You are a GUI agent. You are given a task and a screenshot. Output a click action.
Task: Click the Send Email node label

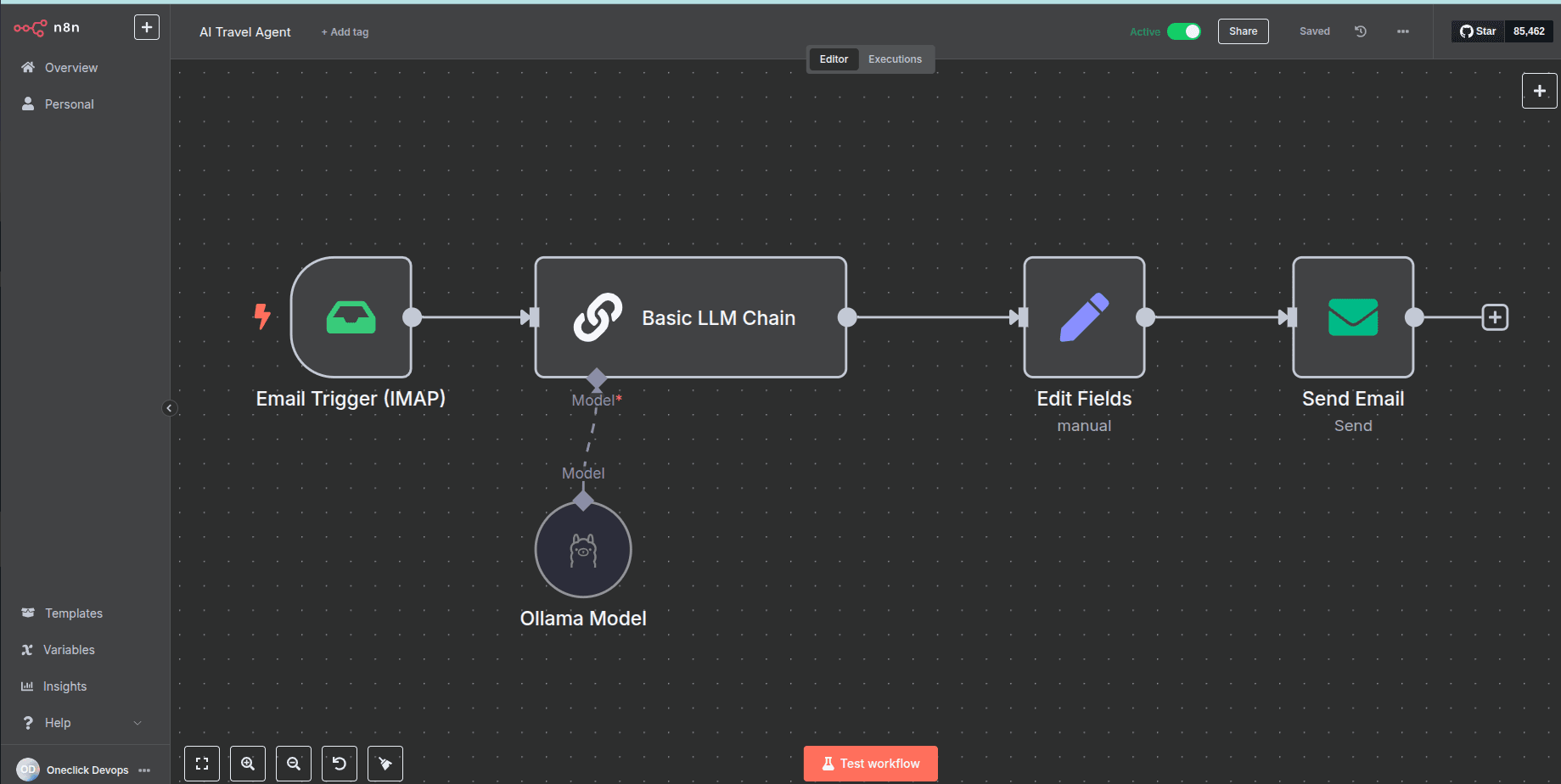click(1353, 399)
